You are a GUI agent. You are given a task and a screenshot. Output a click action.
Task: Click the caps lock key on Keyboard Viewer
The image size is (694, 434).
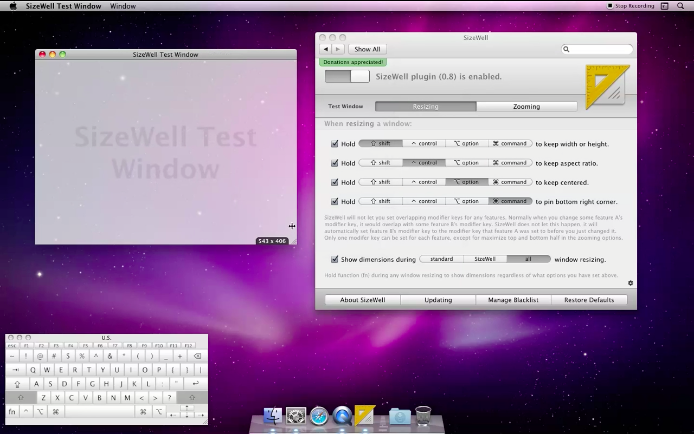pos(18,384)
